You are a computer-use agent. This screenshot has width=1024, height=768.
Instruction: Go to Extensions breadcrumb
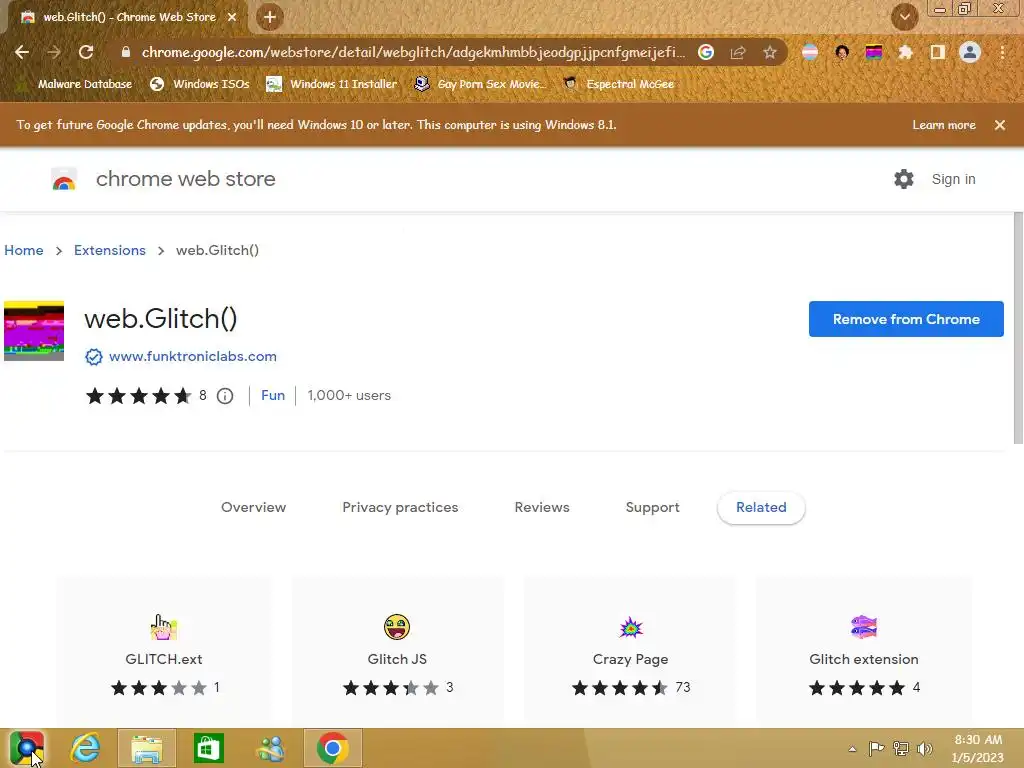tap(110, 250)
